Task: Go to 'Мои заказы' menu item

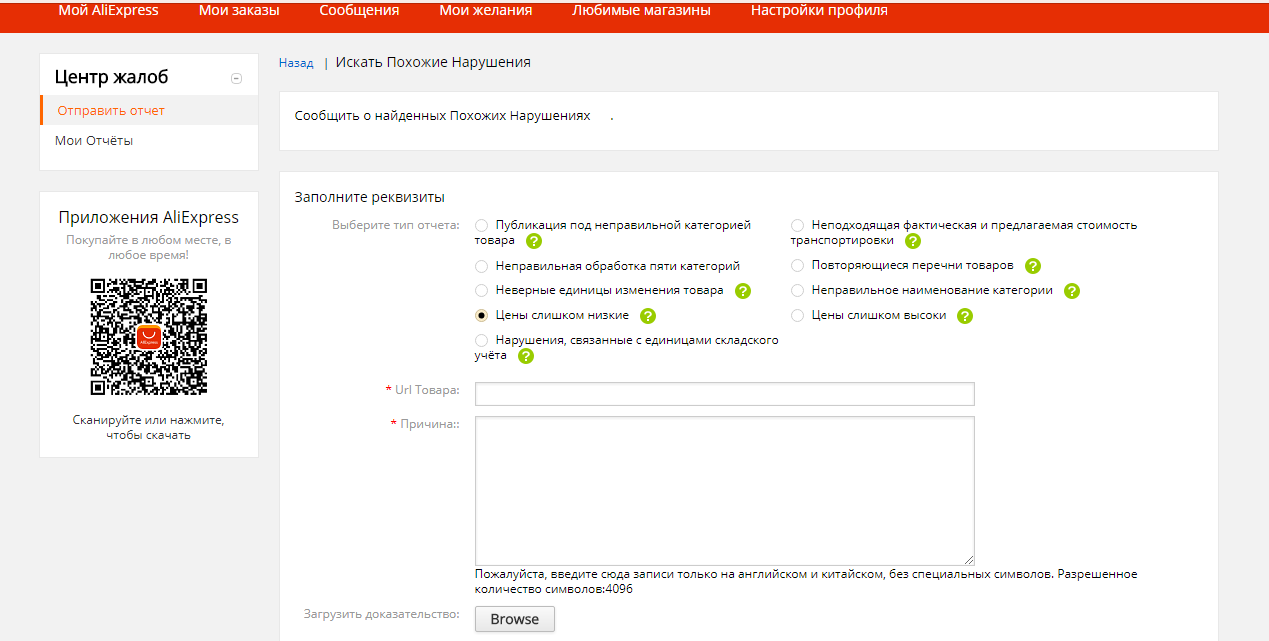Action: (x=239, y=11)
